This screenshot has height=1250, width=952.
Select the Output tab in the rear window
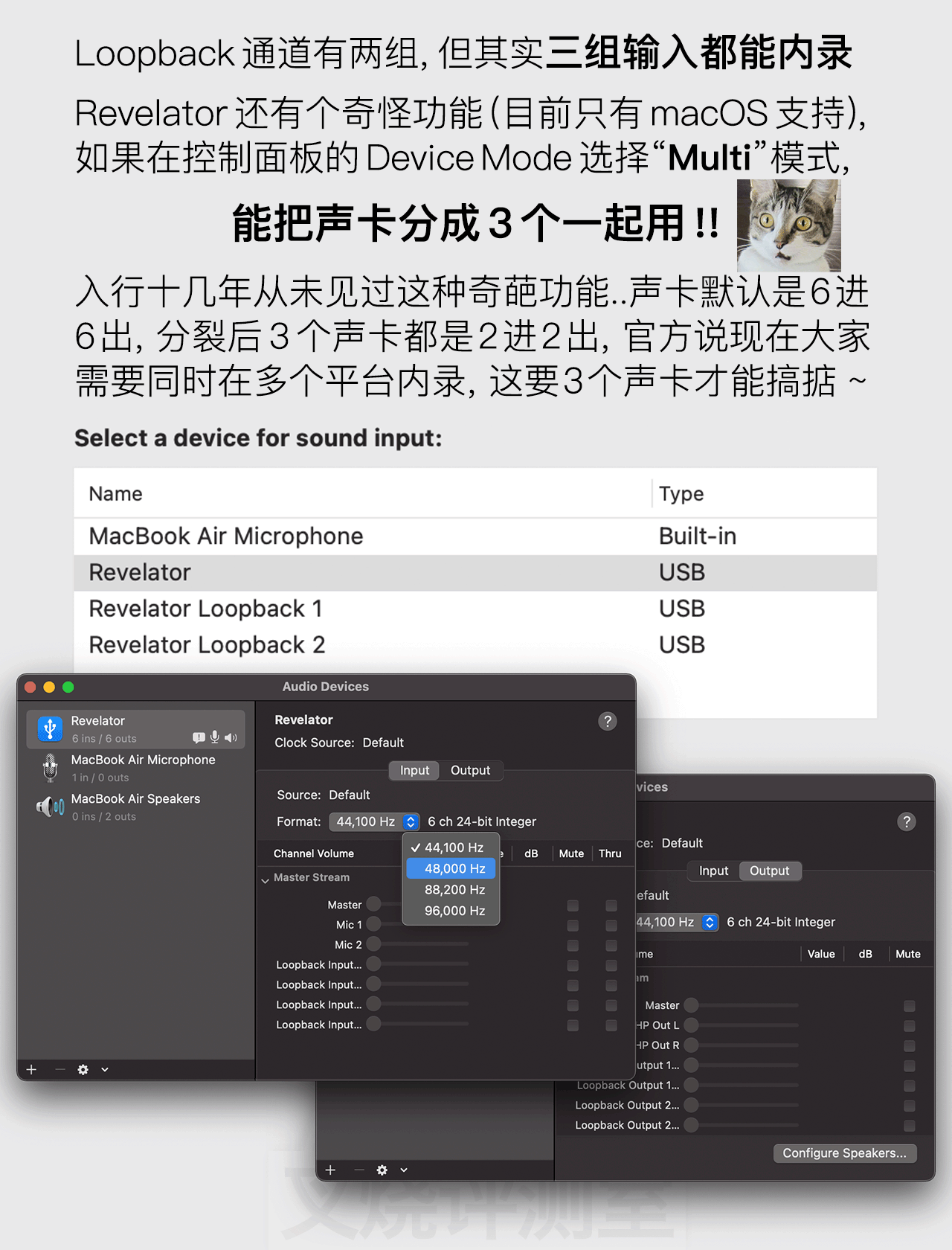(x=770, y=871)
